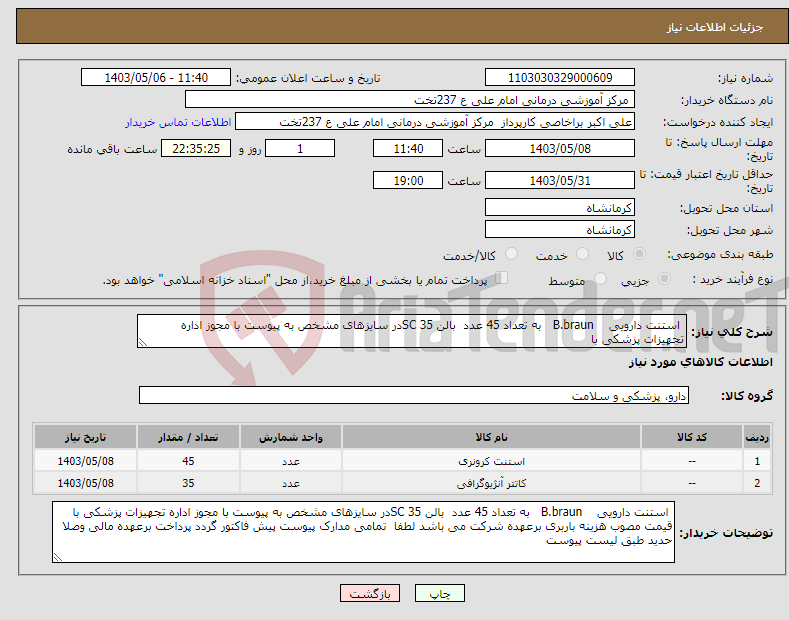Click the ردیف column header
Viewport: 789px width, 620px height.
[757, 437]
